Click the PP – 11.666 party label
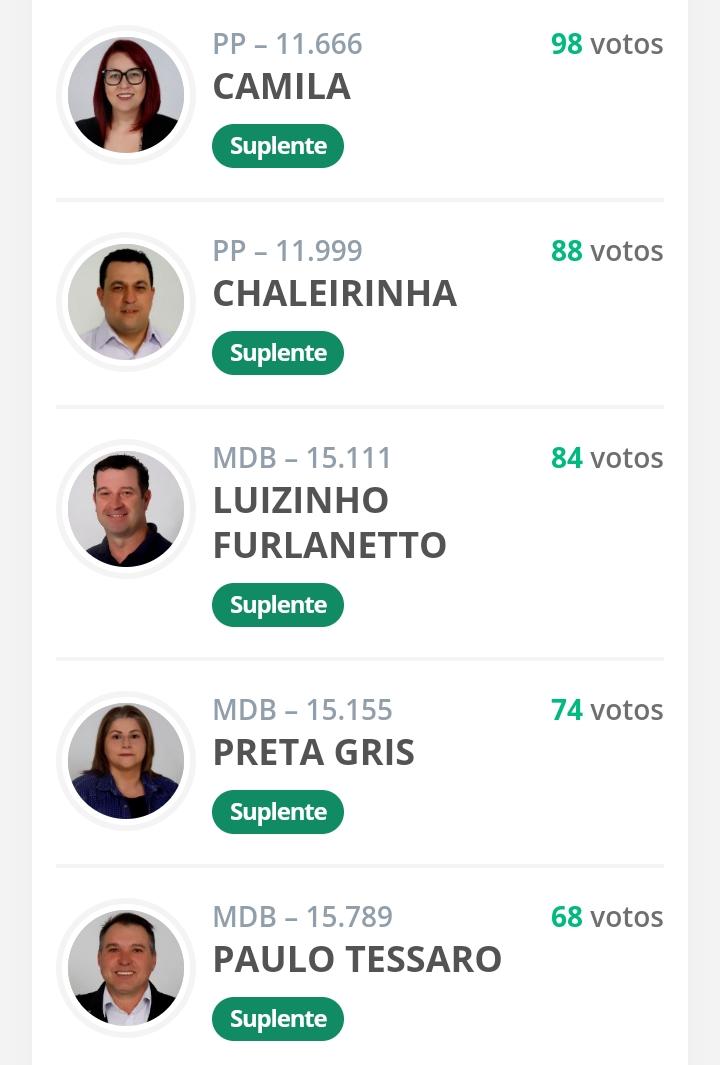 point(287,44)
